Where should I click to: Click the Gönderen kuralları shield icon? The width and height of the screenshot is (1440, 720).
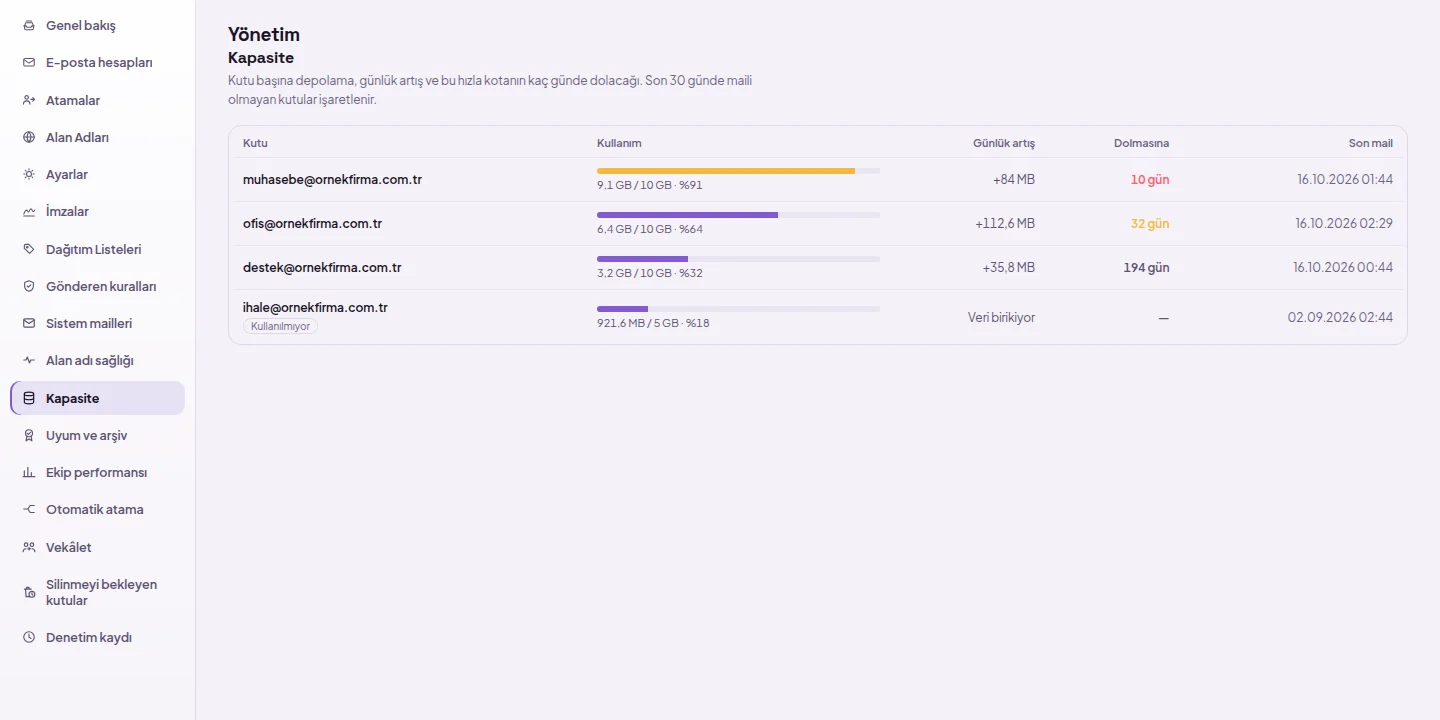[x=29, y=286]
